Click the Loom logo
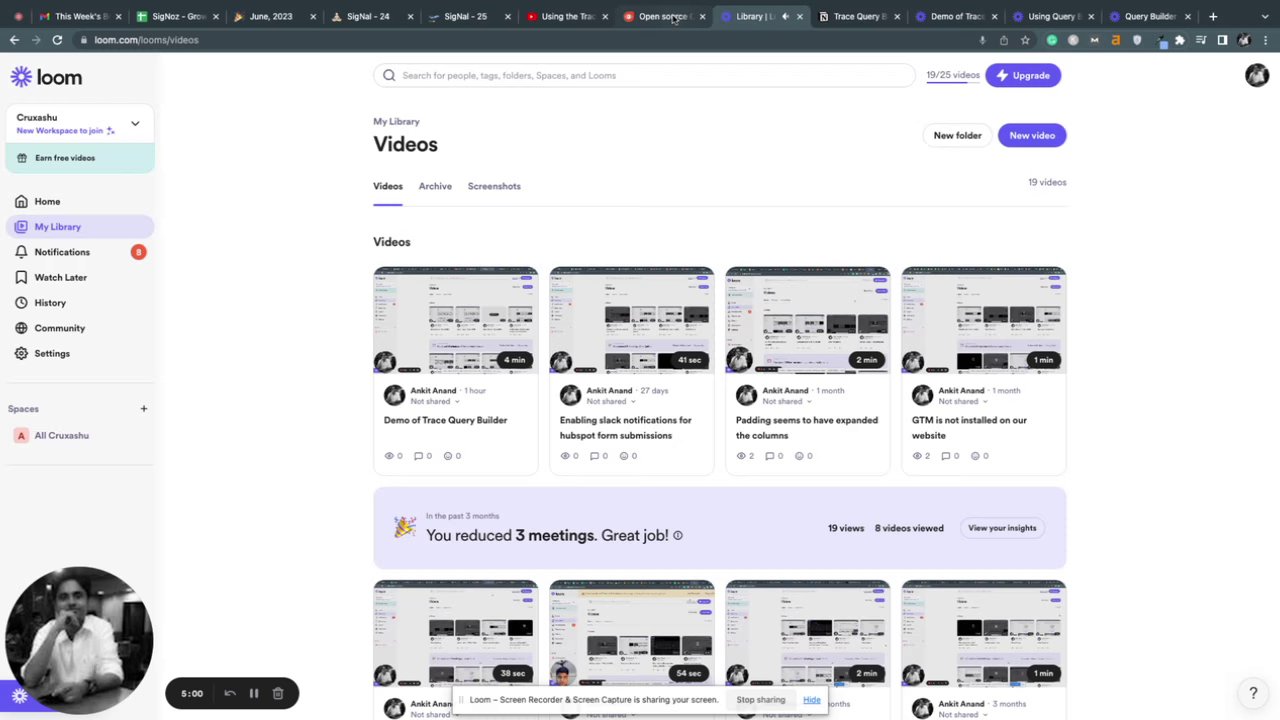This screenshot has height=720, width=1280. pyautogui.click(x=46, y=77)
